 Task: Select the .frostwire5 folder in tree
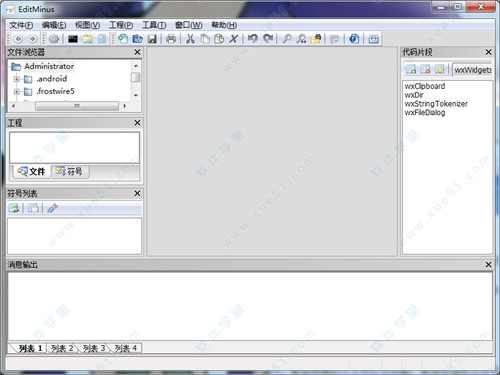[55, 91]
